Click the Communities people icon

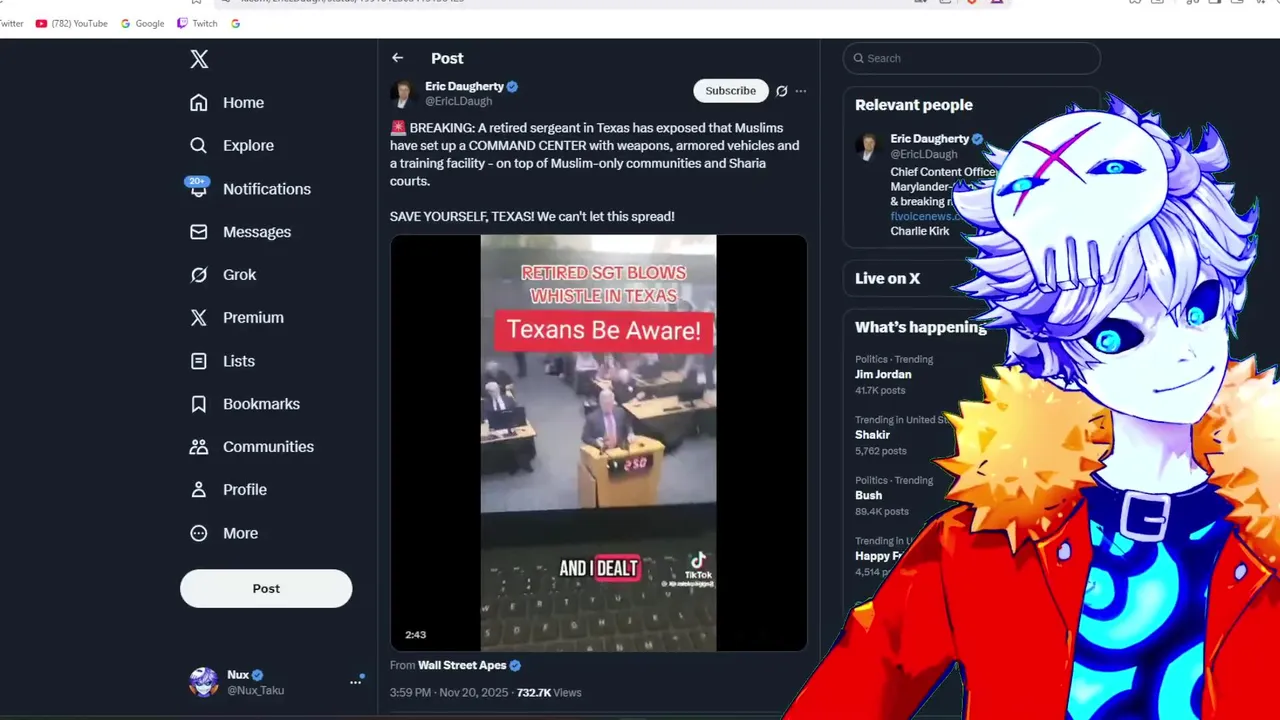tap(199, 447)
